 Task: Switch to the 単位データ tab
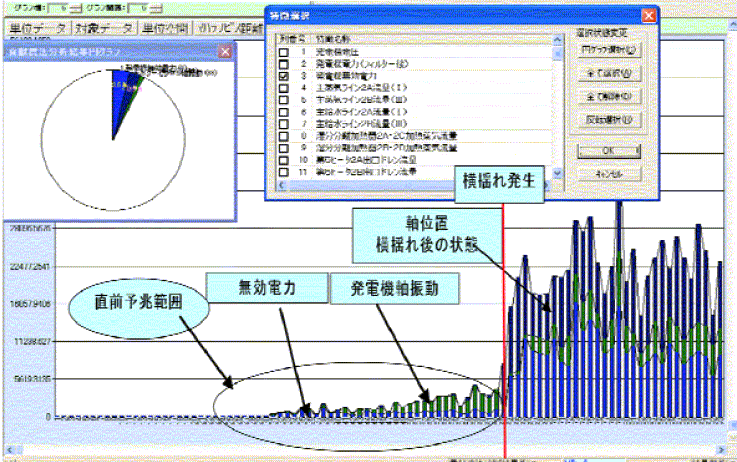(38, 28)
